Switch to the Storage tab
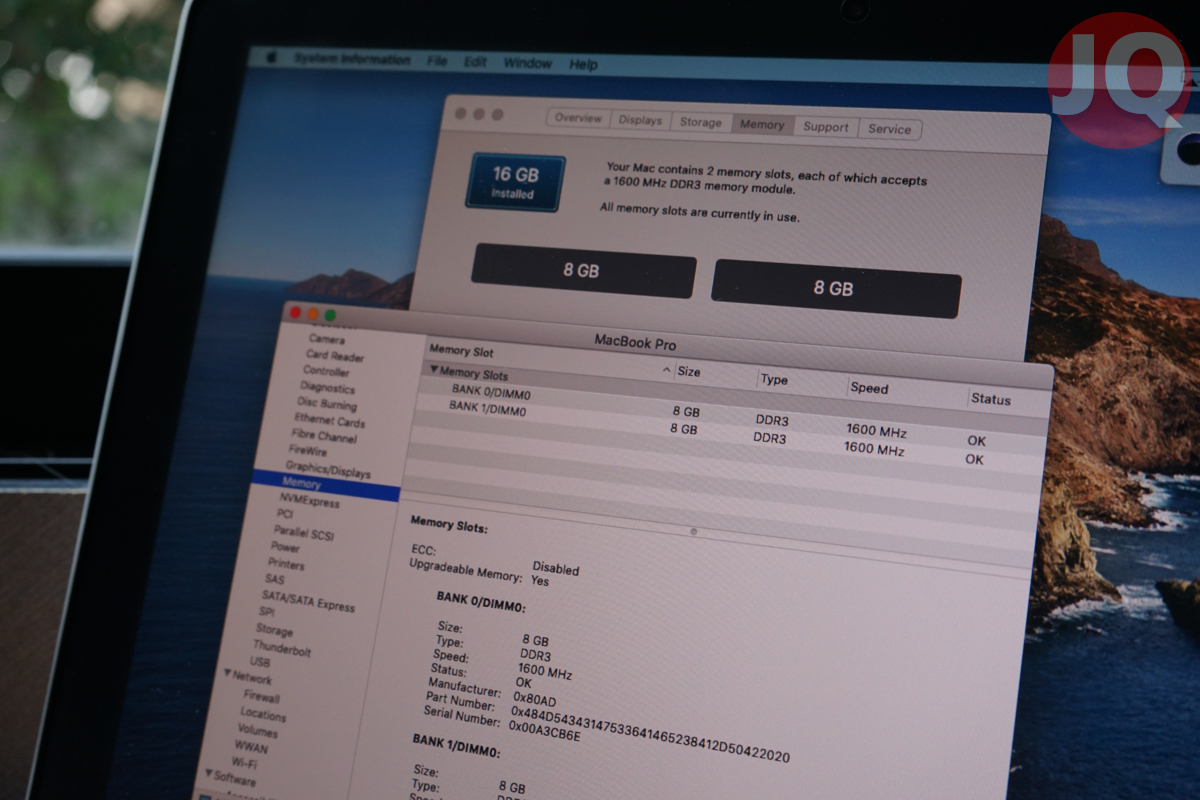This screenshot has height=800, width=1200. tap(700, 122)
